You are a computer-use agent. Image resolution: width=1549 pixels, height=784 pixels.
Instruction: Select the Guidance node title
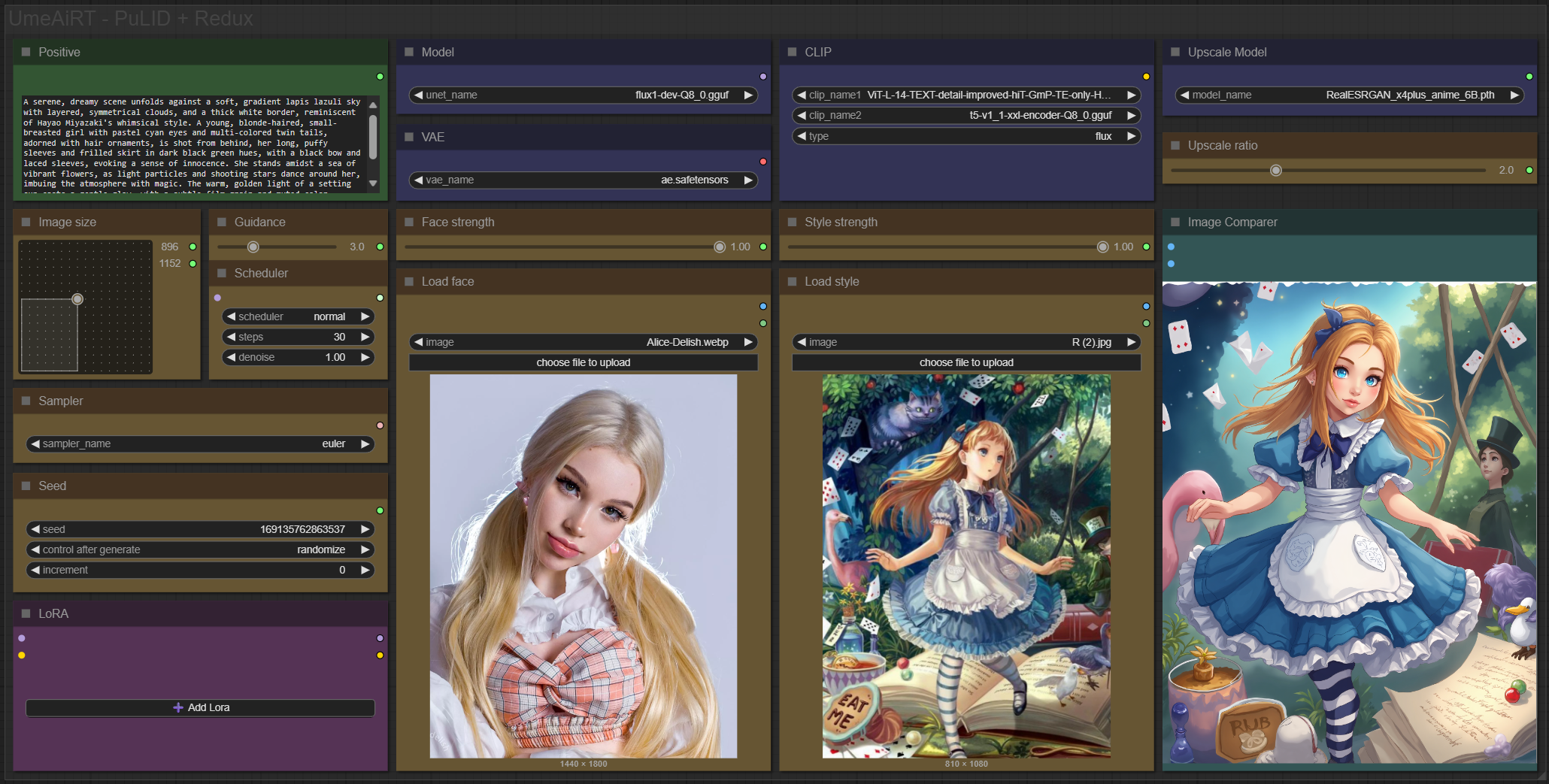259,222
